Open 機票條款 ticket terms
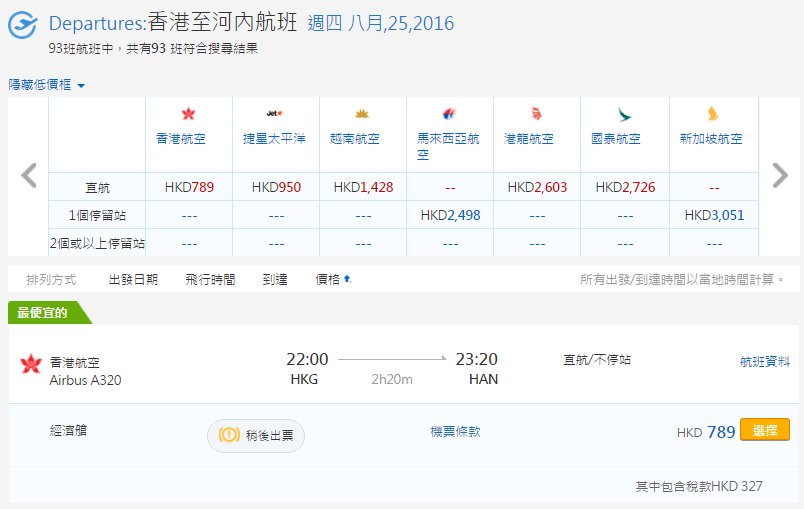Viewport: 804px width, 509px height. tap(455, 432)
